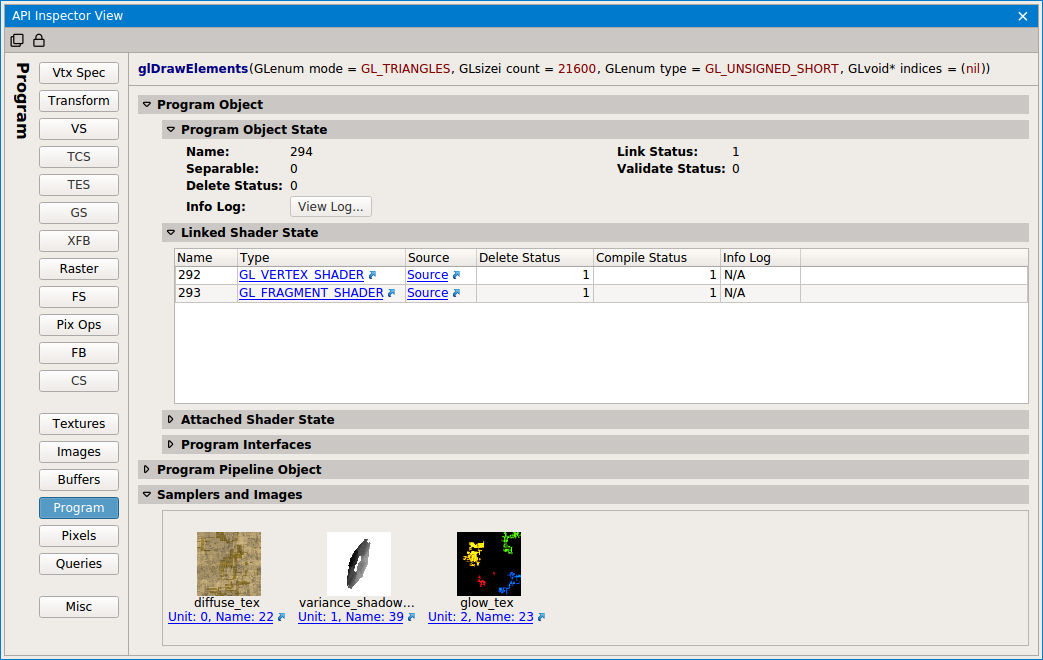Click the jump arrow icon next to GL_VERTEX_SHADER
The height and width of the screenshot is (660, 1043).
pyautogui.click(x=372, y=275)
